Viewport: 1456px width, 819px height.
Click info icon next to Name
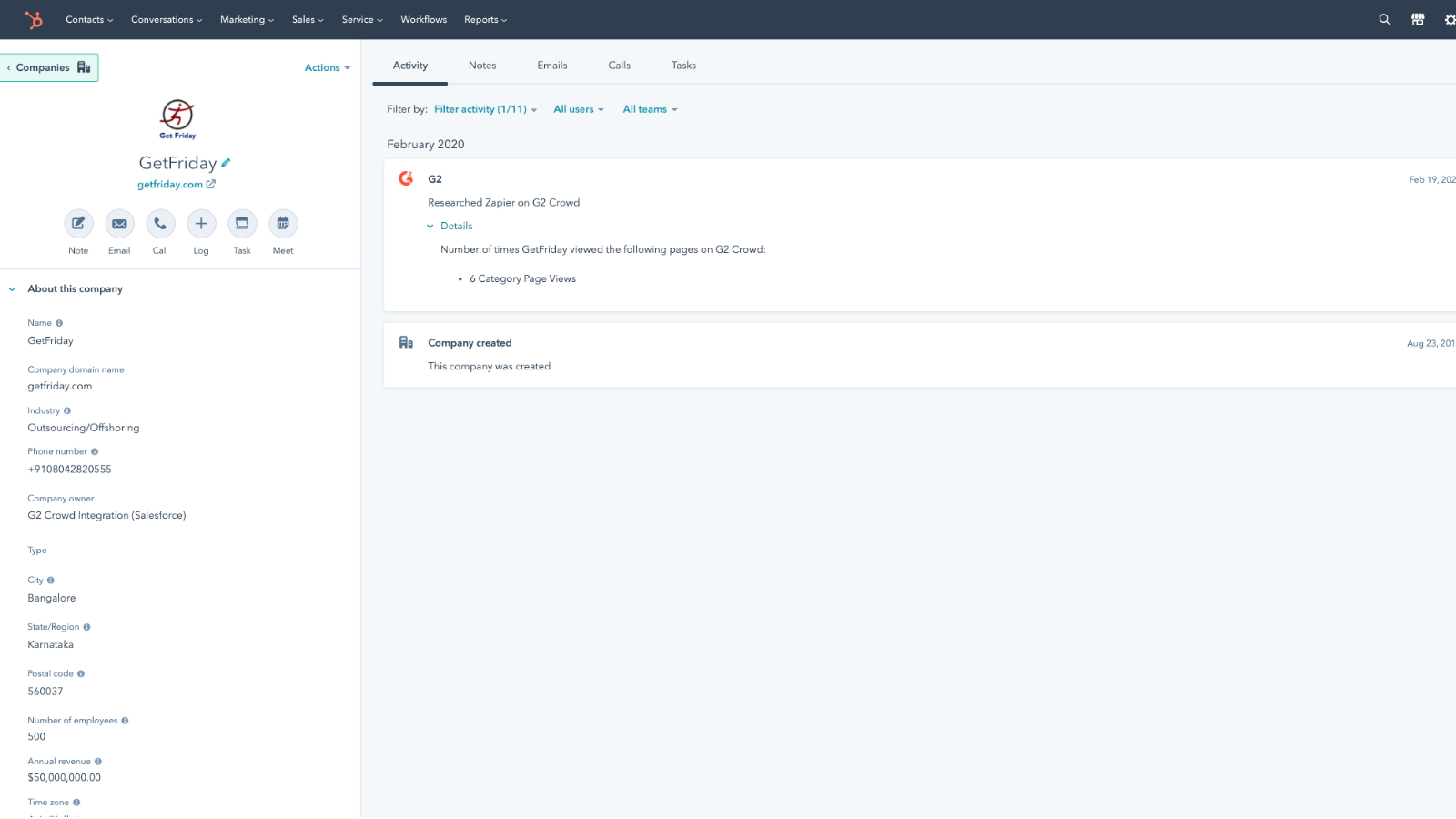pos(59,323)
